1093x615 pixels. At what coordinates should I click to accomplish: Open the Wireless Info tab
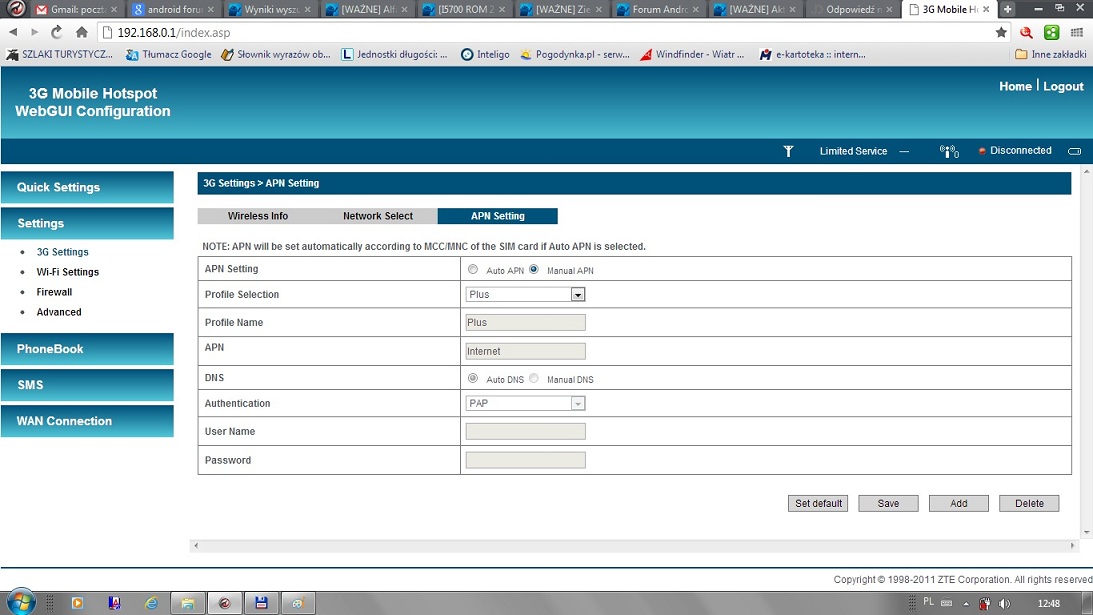coord(257,216)
